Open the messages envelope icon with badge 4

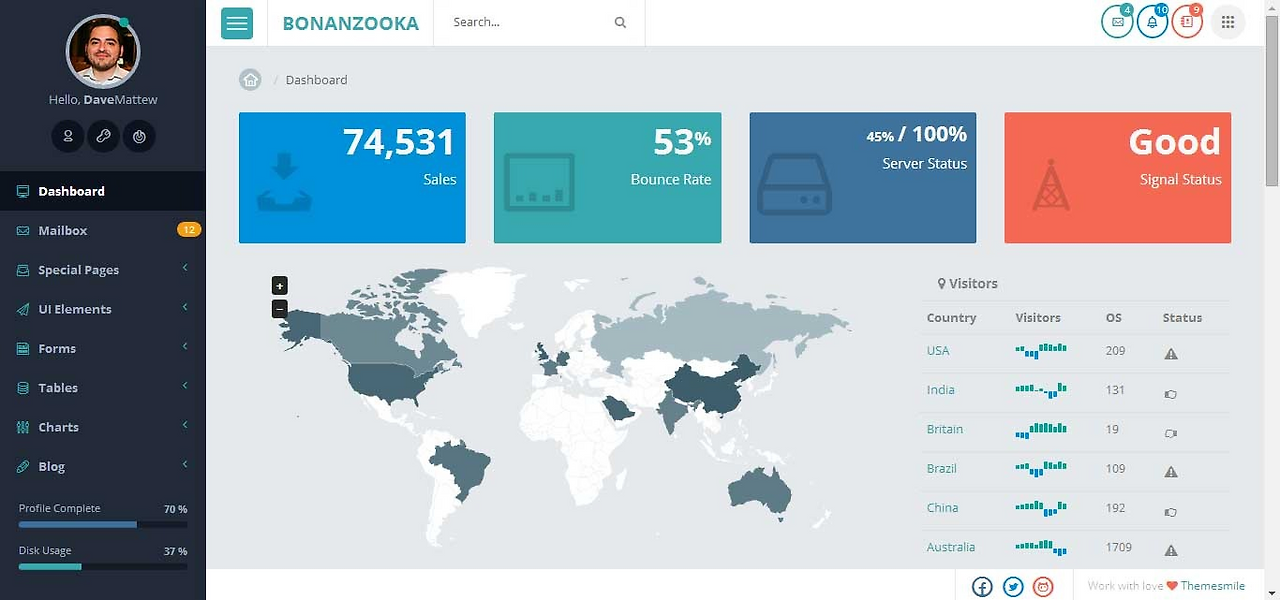coord(1117,22)
